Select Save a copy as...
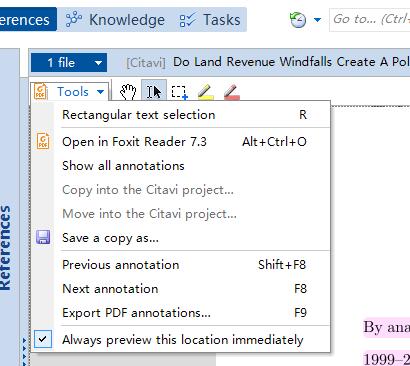The image size is (410, 366). pyautogui.click(x=181, y=238)
